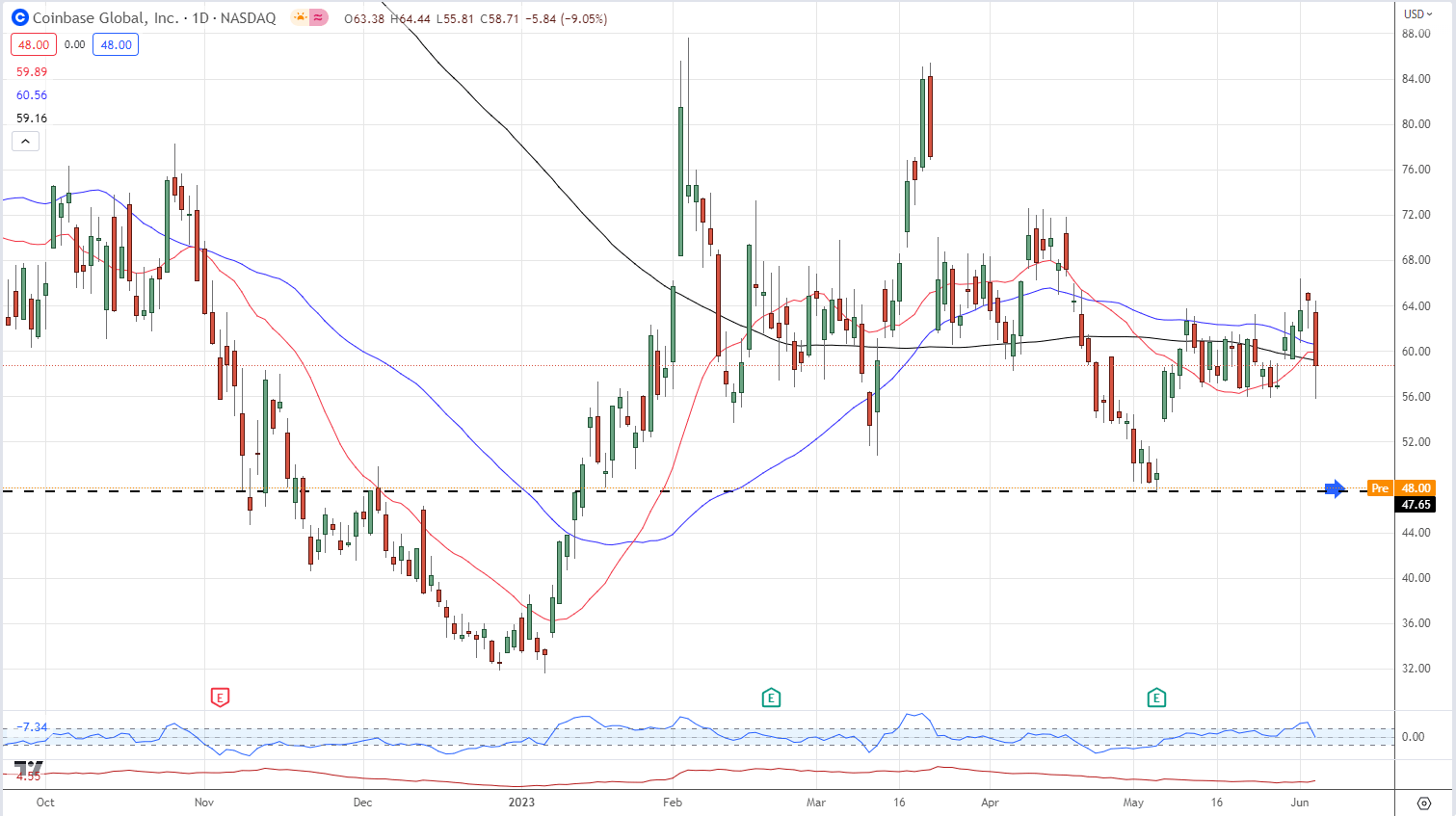Click the 84.00 price axis label
Image resolution: width=1456 pixels, height=816 pixels.
point(1416,79)
